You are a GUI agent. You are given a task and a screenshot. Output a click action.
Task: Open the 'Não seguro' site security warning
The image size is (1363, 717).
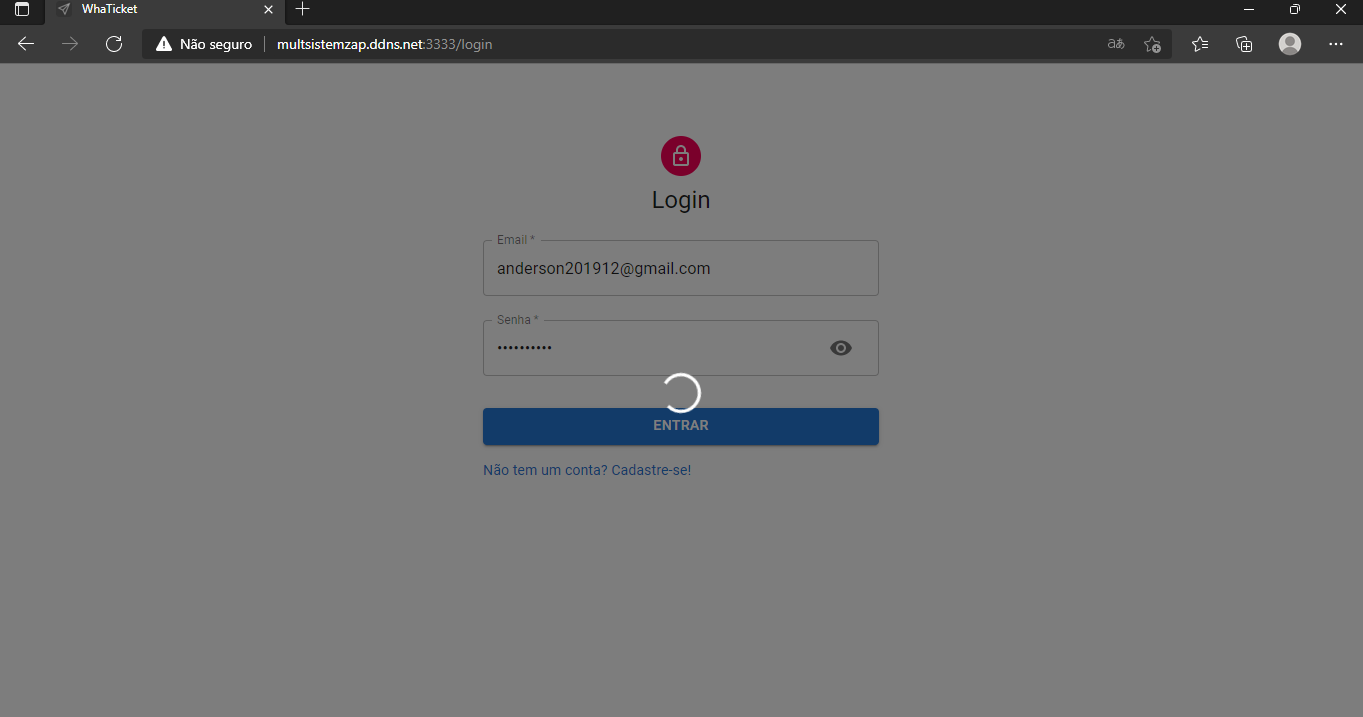click(203, 44)
